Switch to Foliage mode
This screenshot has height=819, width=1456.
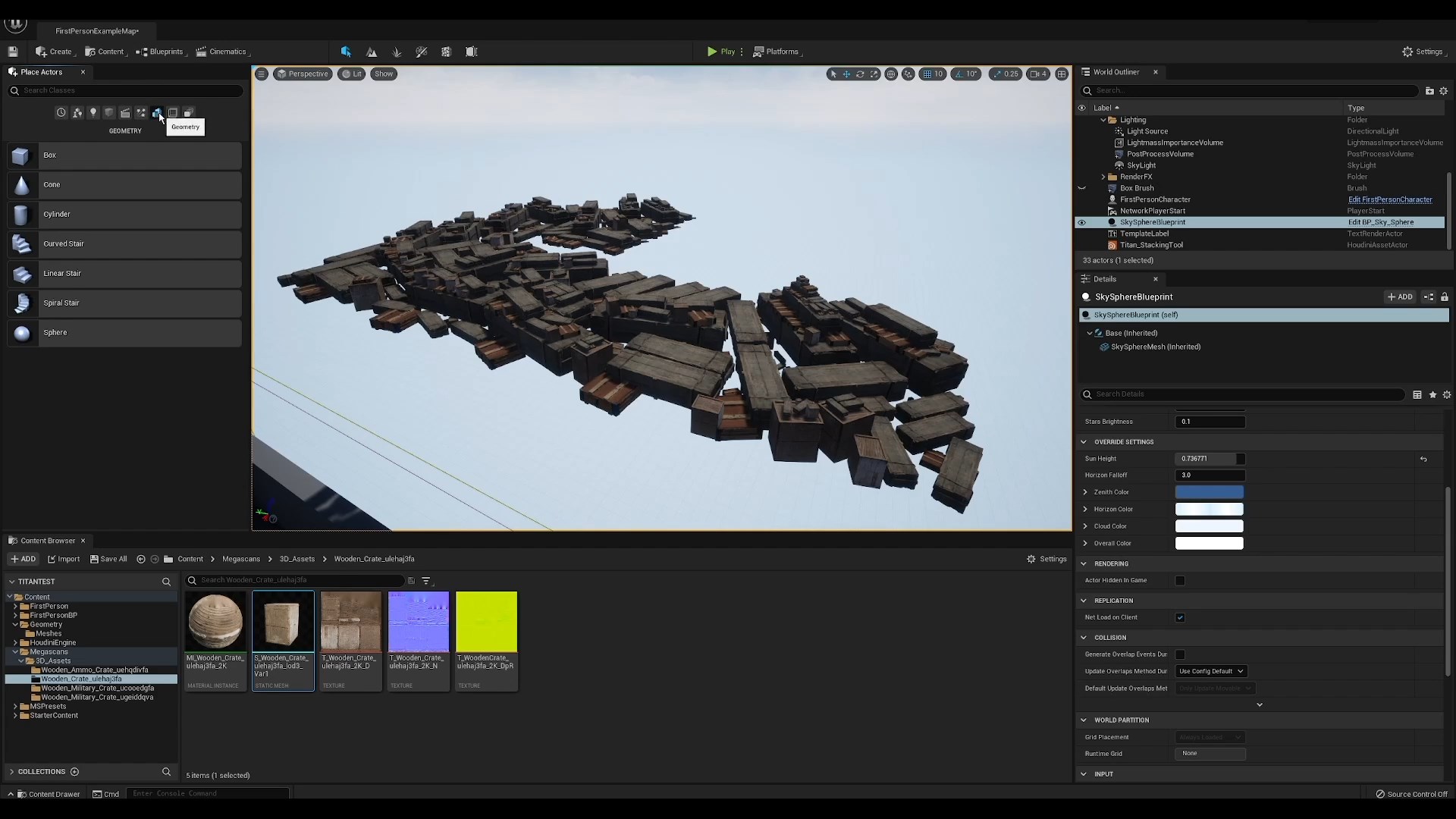tap(397, 52)
